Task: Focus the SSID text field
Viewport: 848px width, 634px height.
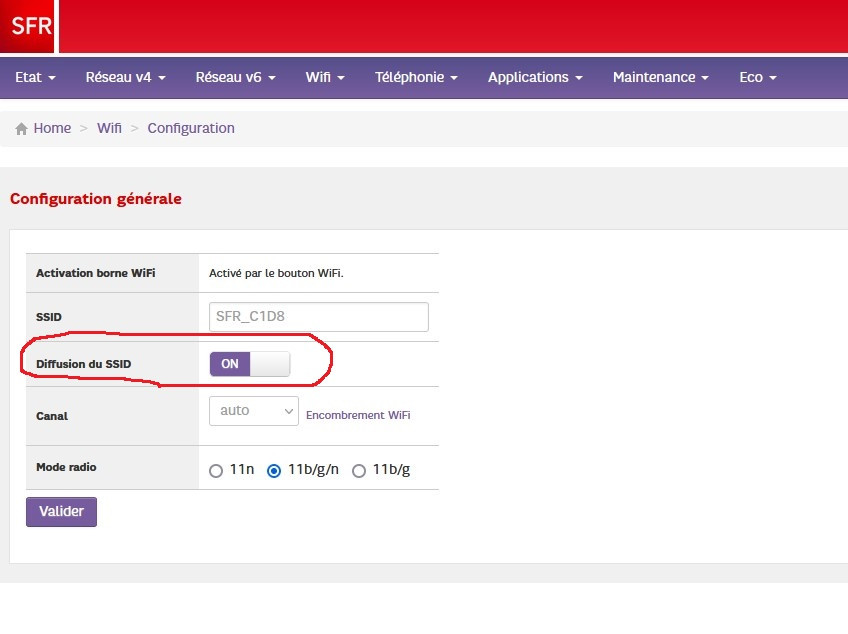Action: (x=319, y=317)
